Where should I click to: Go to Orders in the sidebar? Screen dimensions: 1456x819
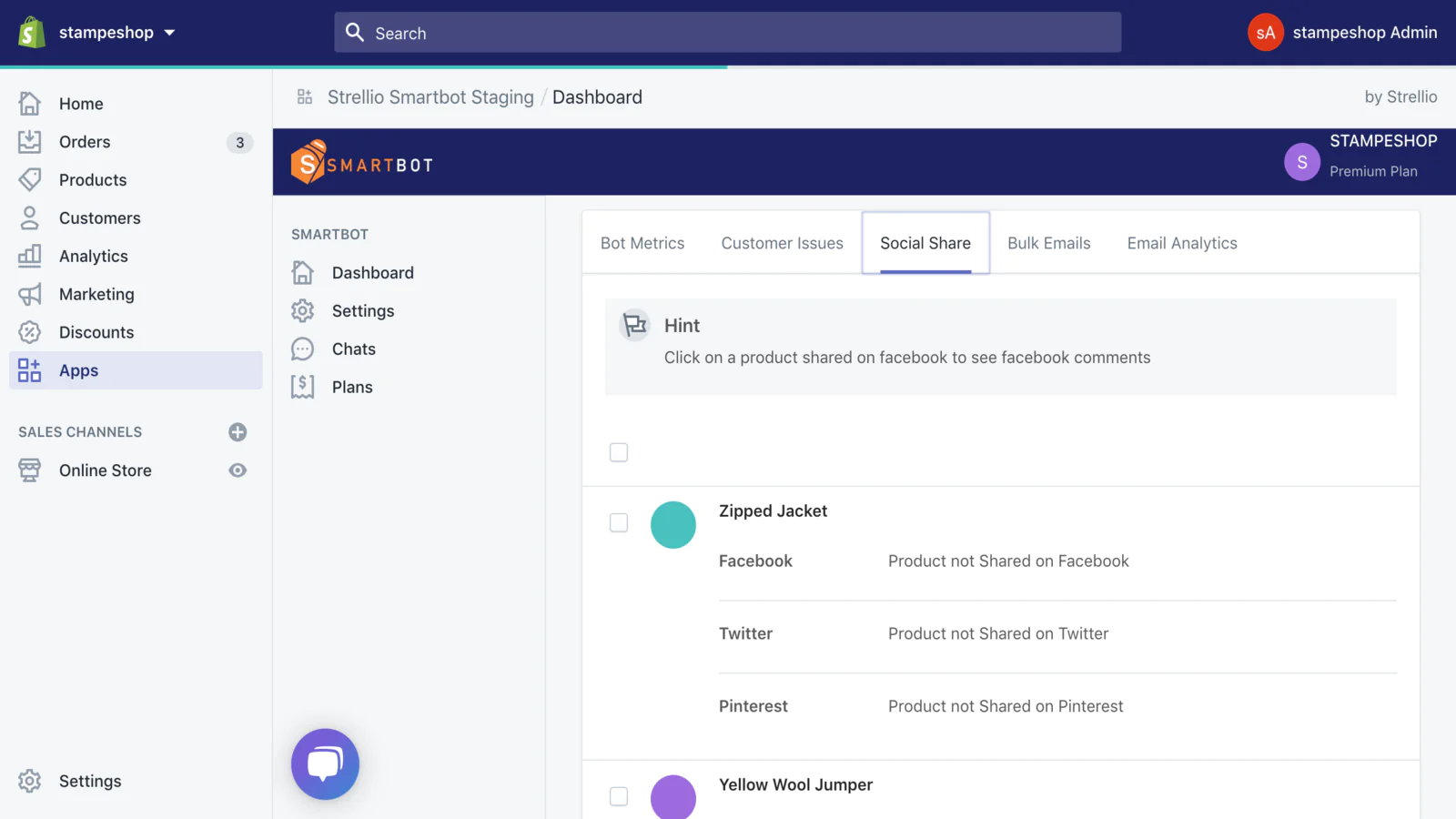[85, 142]
